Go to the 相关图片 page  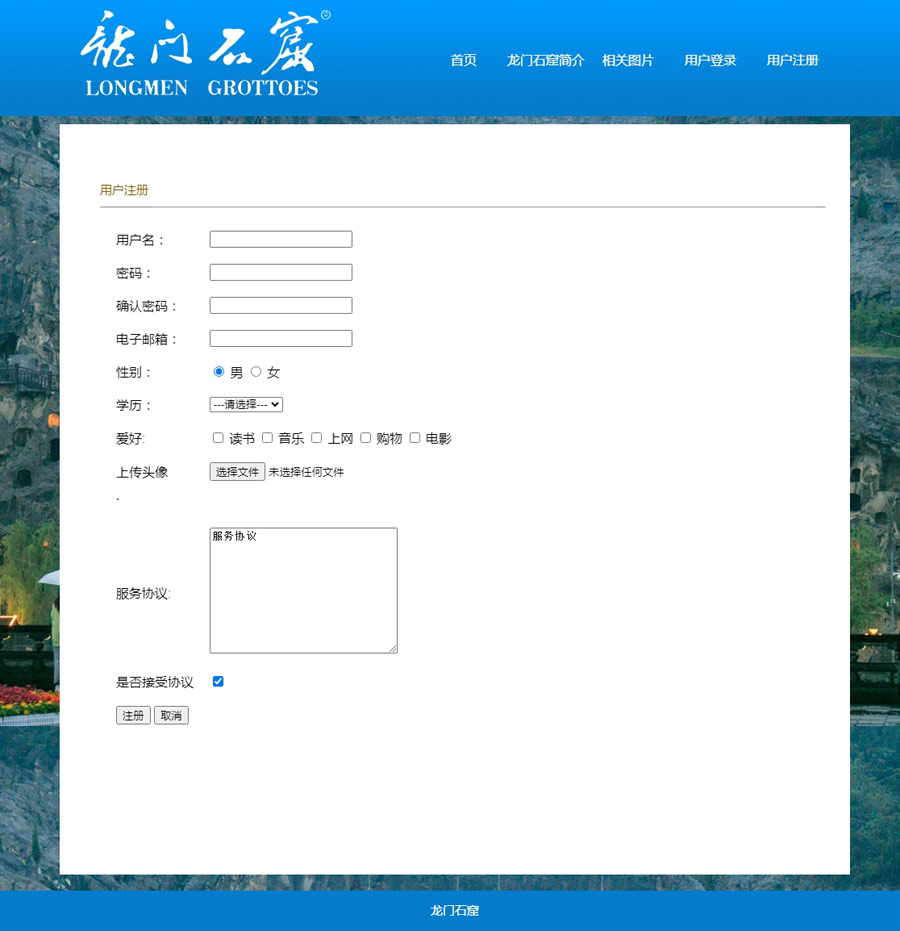pyautogui.click(x=628, y=61)
